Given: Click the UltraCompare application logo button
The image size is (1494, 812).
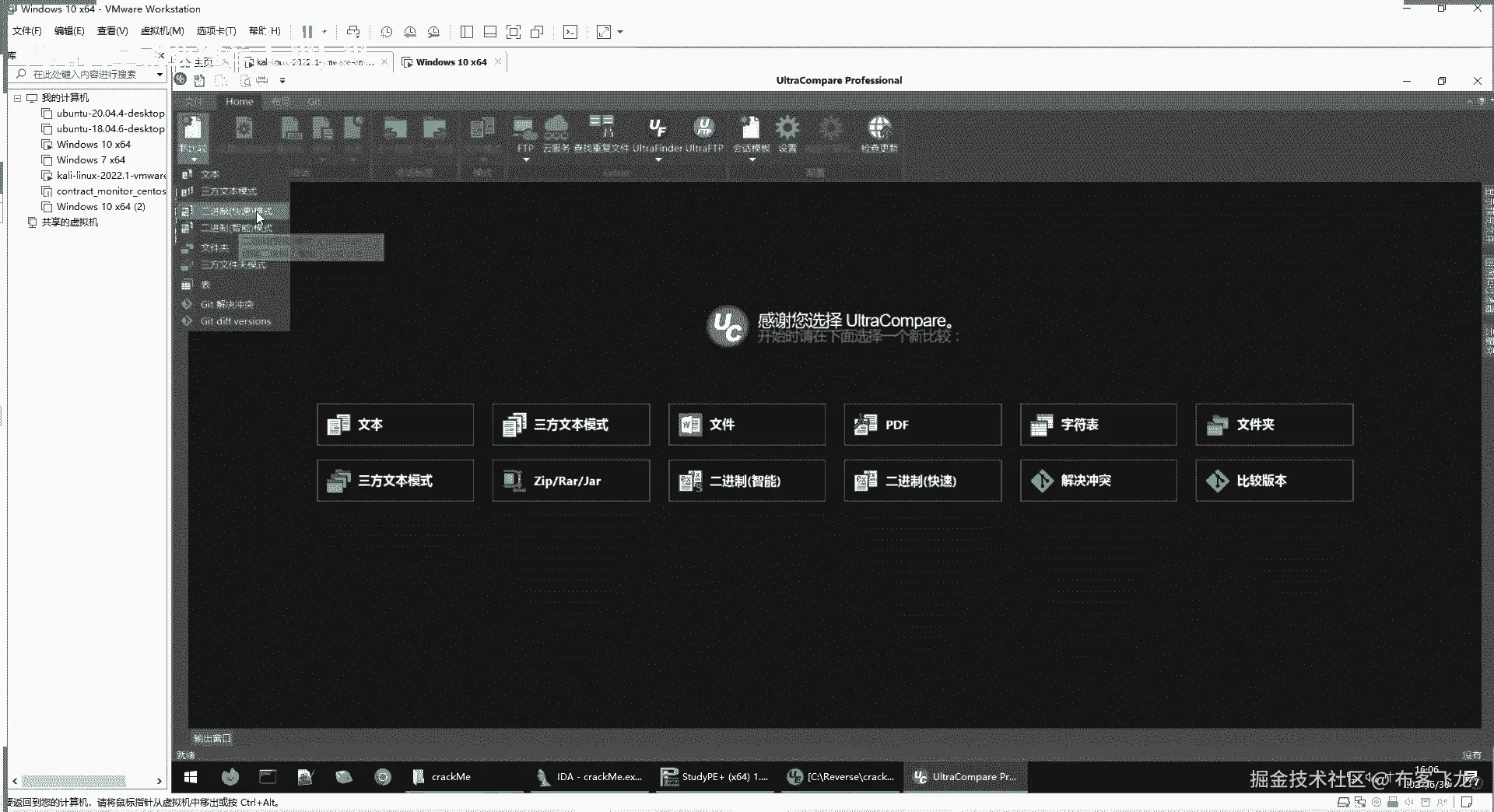Looking at the screenshot, I should coord(181,79).
